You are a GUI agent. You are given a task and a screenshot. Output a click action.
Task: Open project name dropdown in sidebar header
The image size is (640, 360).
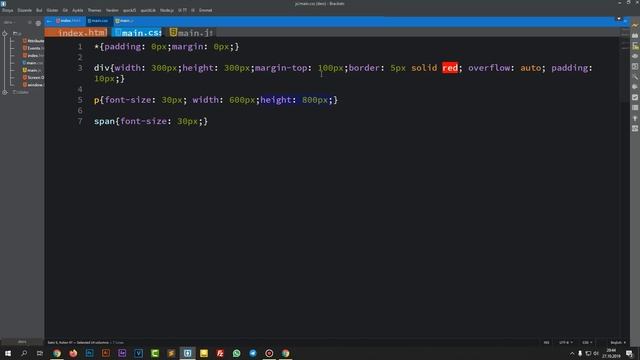tap(9, 23)
